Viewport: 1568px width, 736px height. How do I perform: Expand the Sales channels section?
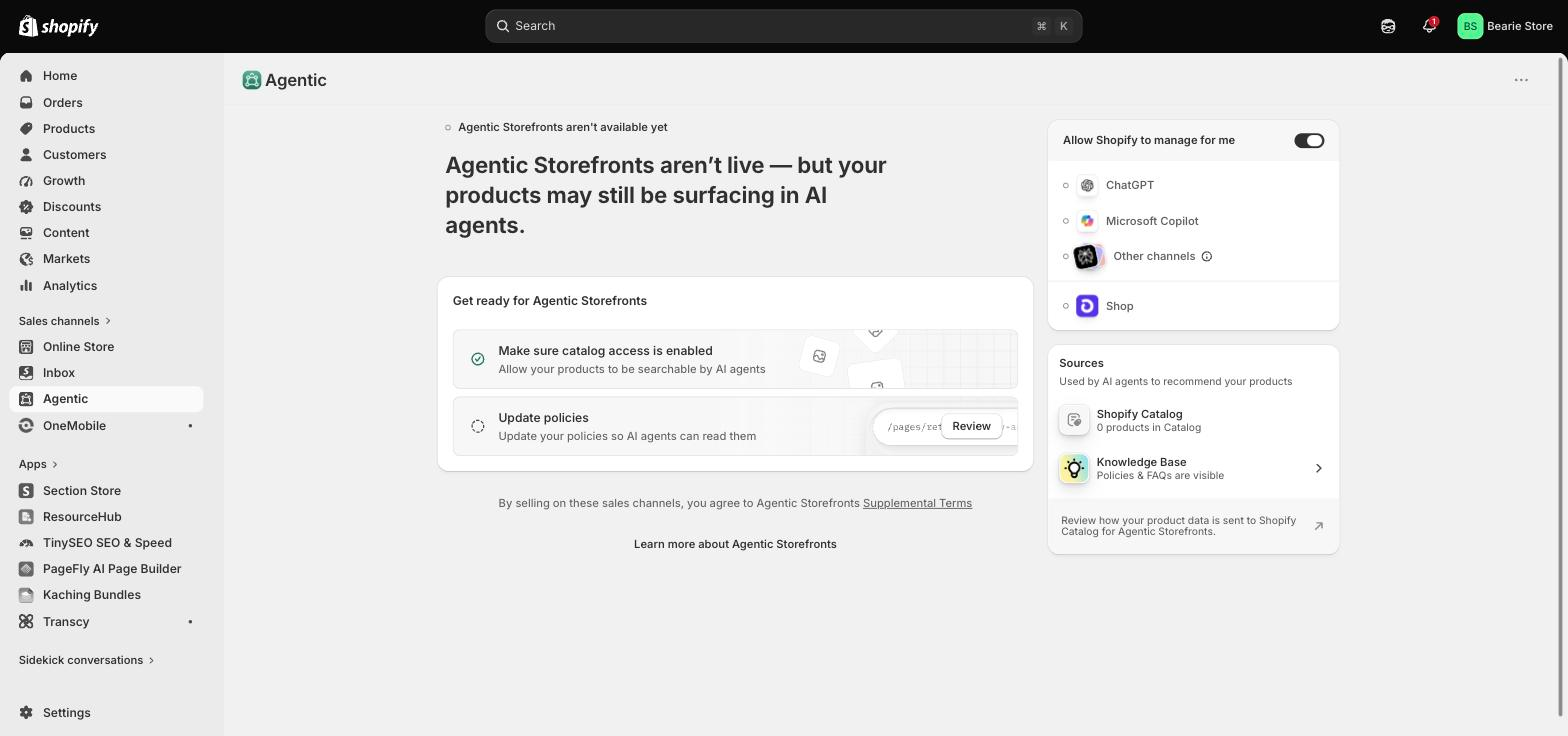pos(65,321)
